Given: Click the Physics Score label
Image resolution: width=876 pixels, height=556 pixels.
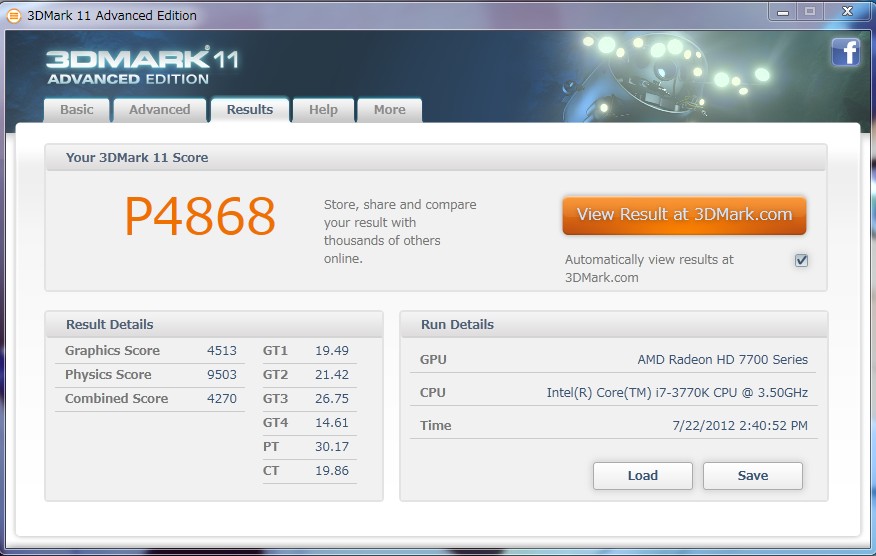Looking at the screenshot, I should click(x=108, y=374).
